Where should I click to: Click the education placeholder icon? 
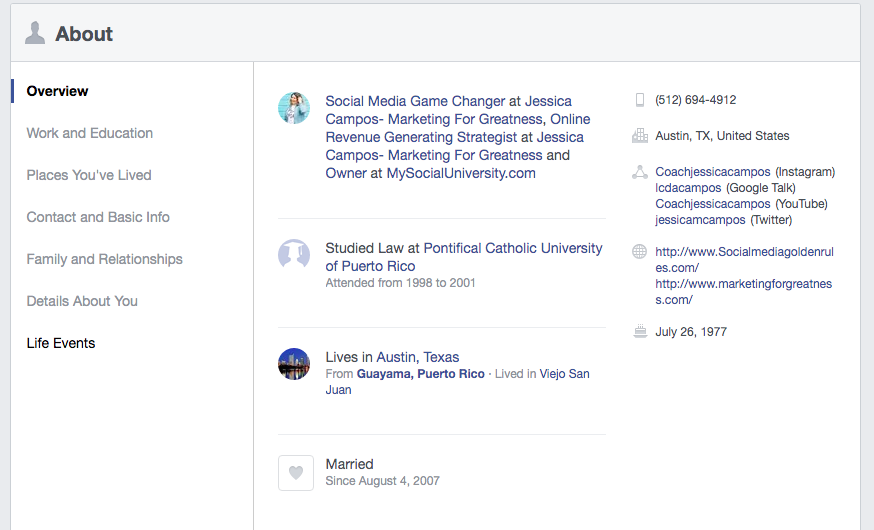[x=294, y=255]
